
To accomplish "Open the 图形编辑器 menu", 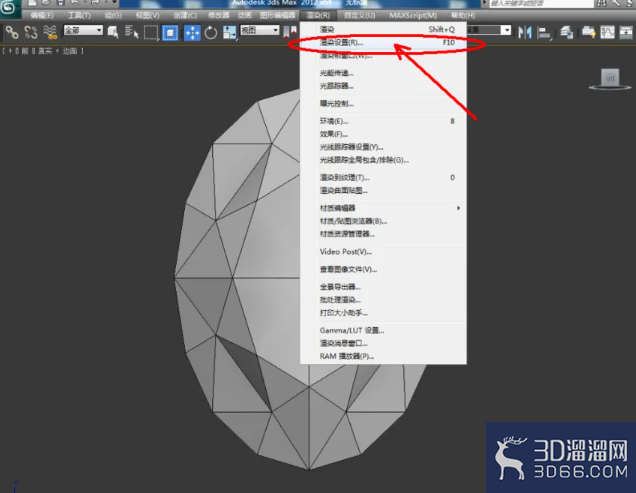I will pyautogui.click(x=277, y=15).
